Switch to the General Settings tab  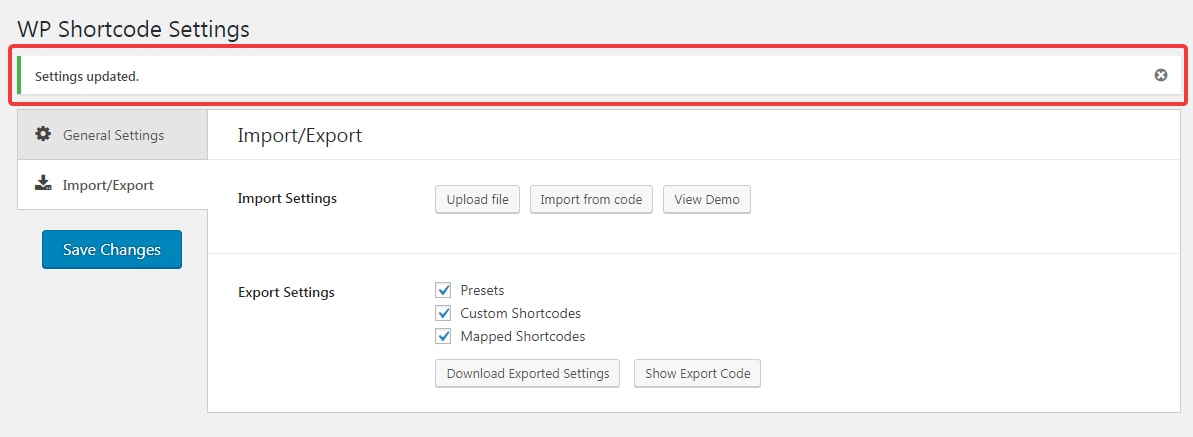[113, 135]
